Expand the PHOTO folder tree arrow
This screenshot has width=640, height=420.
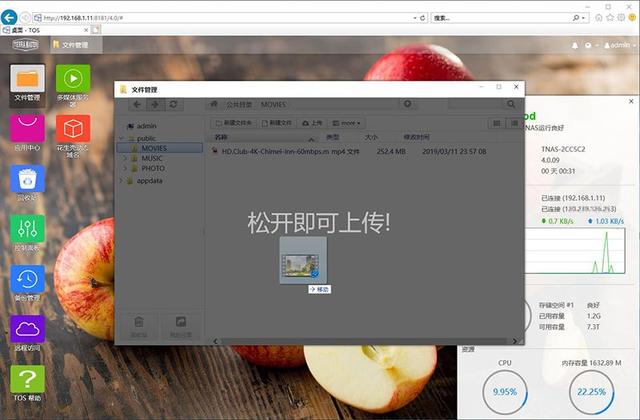click(x=125, y=168)
